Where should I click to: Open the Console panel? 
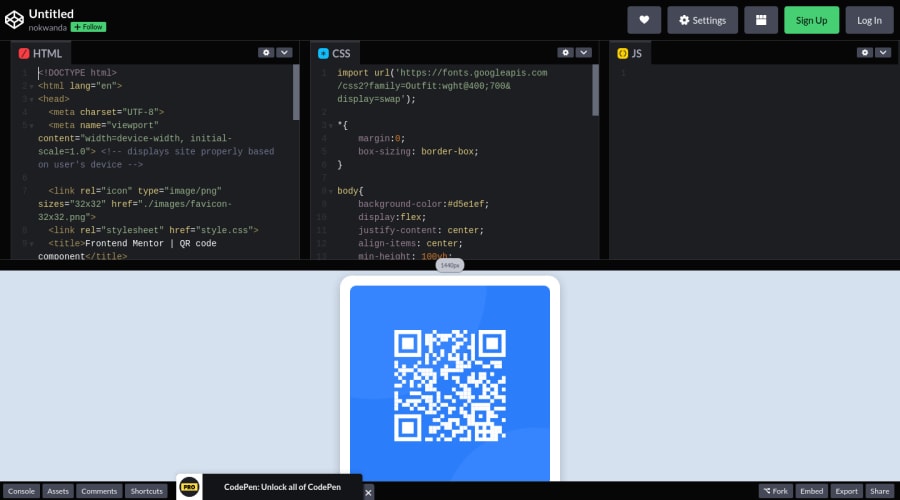click(21, 491)
